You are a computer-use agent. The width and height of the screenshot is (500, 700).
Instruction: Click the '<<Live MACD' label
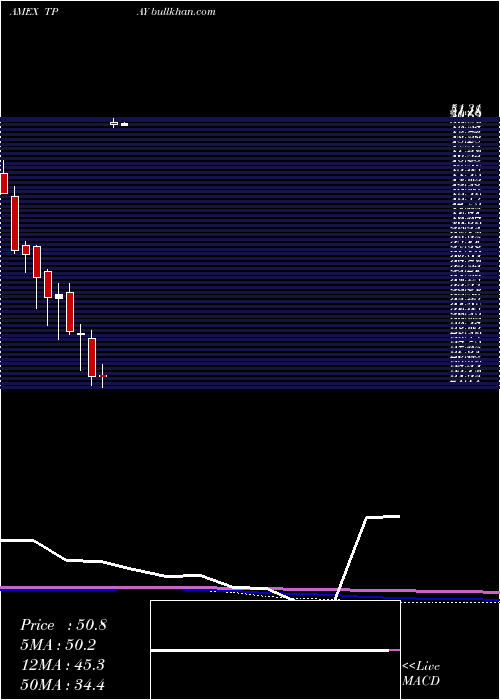click(x=421, y=673)
